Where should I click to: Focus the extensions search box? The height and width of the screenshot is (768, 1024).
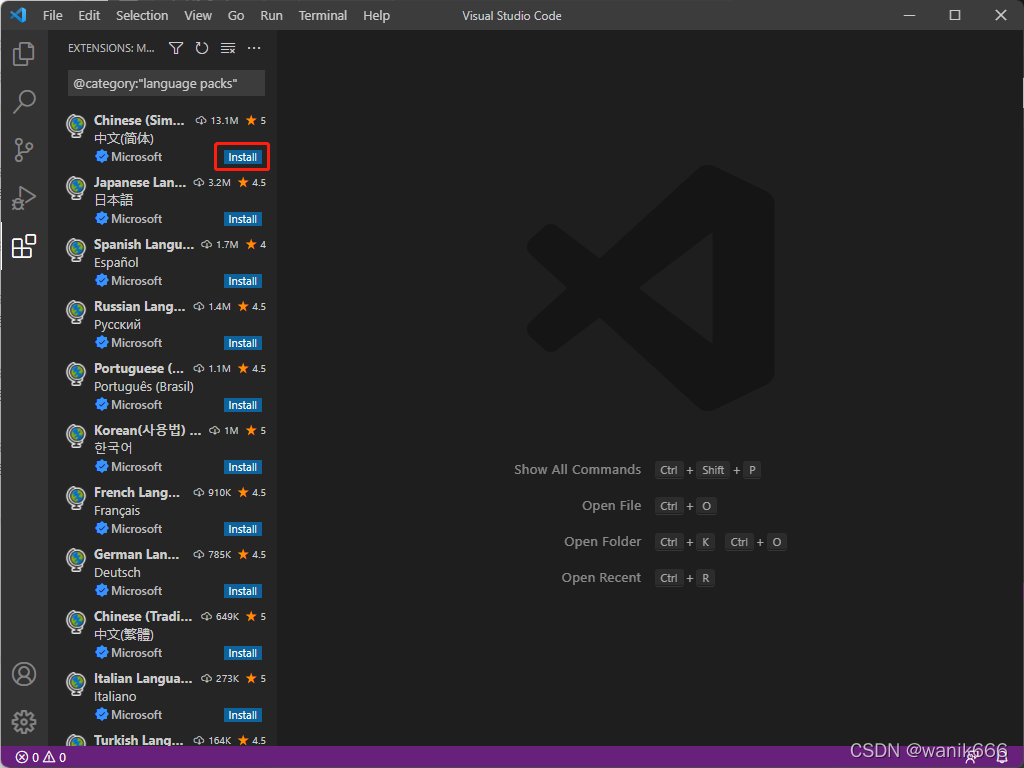point(166,84)
